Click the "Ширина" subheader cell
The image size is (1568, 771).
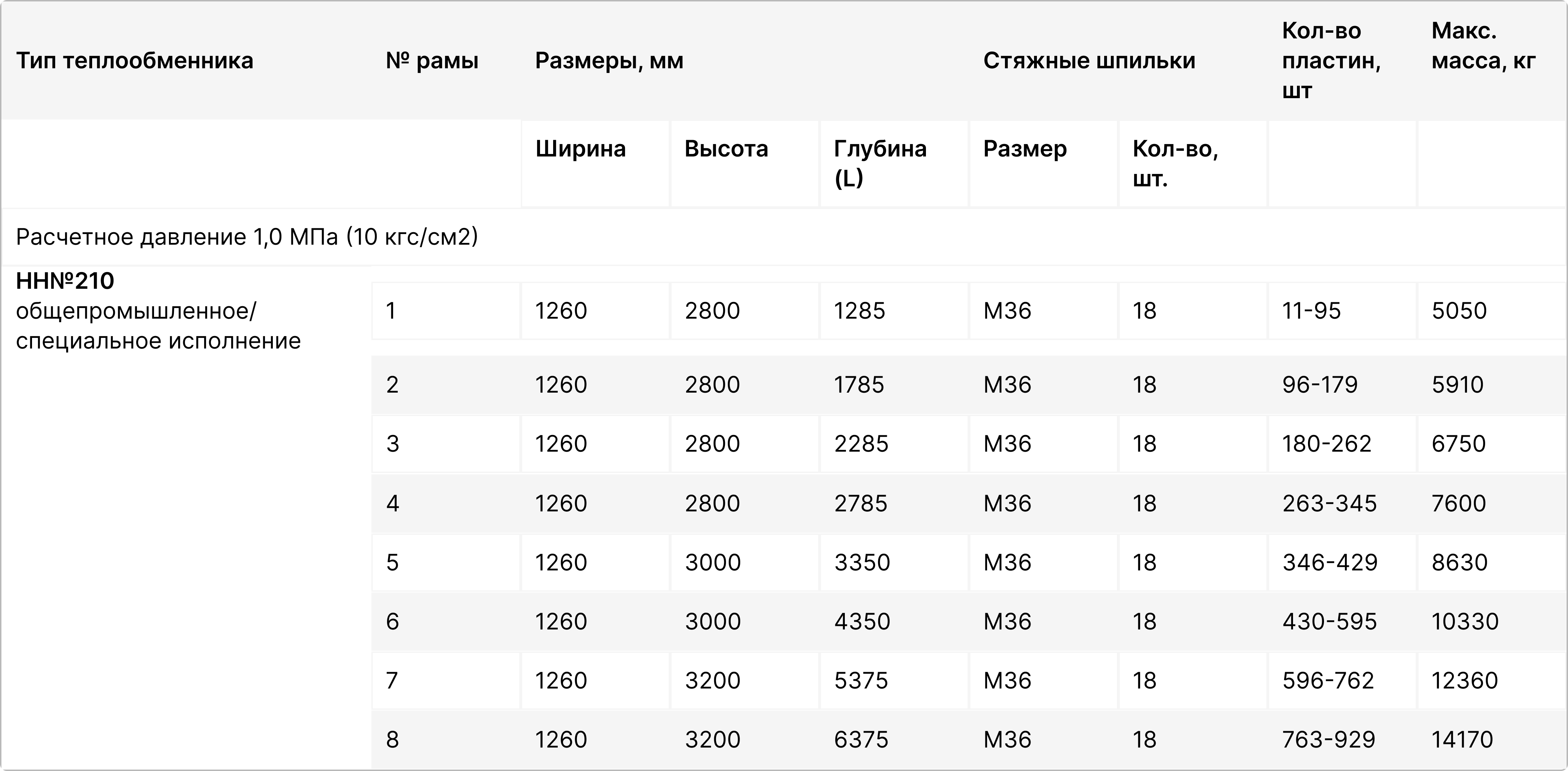[581, 149]
